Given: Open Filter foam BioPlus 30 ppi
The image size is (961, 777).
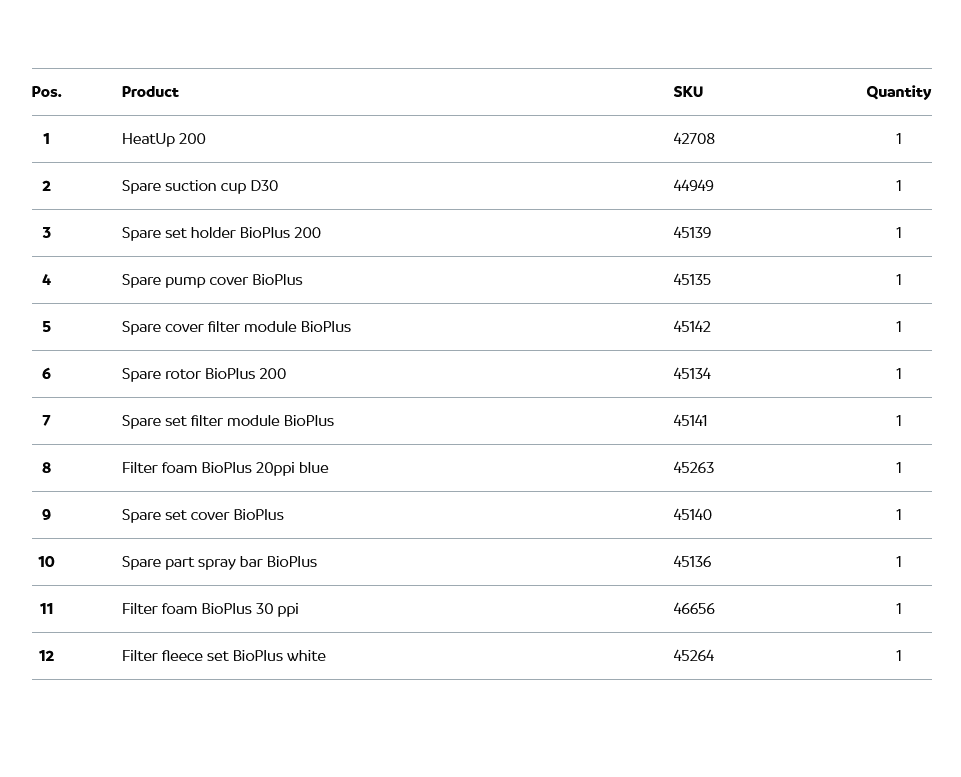Looking at the screenshot, I should [210, 609].
